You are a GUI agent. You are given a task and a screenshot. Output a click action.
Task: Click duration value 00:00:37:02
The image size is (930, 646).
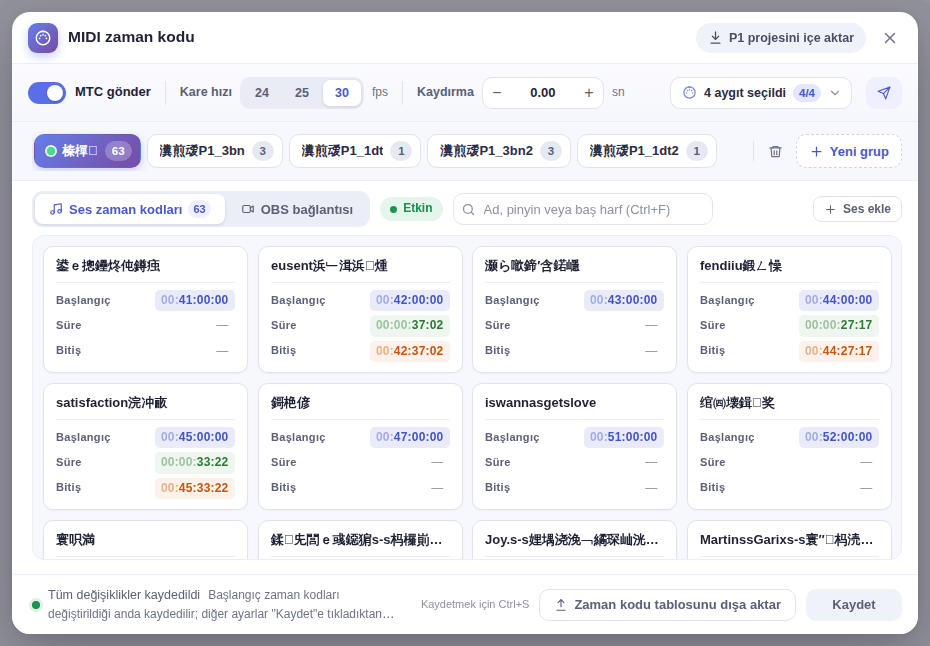pyautogui.click(x=409, y=325)
